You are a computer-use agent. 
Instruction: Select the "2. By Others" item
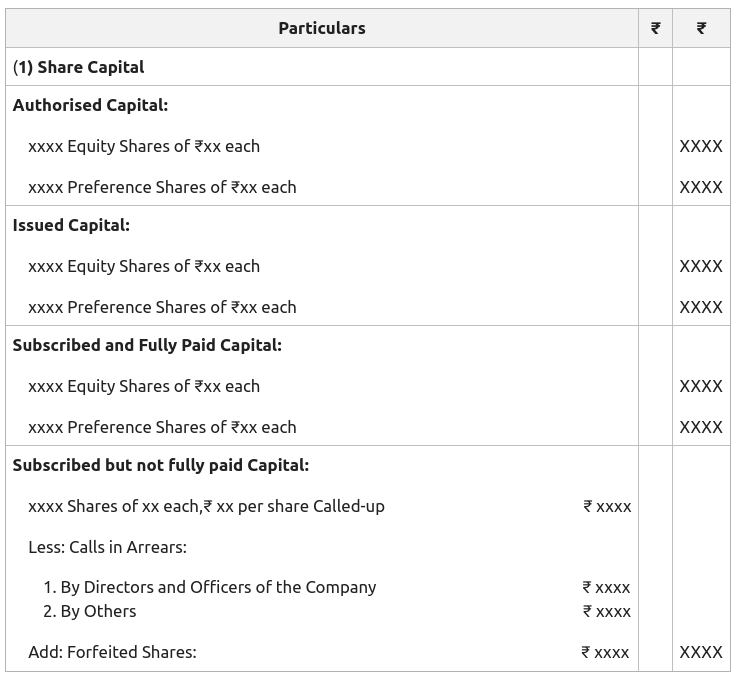tap(90, 611)
